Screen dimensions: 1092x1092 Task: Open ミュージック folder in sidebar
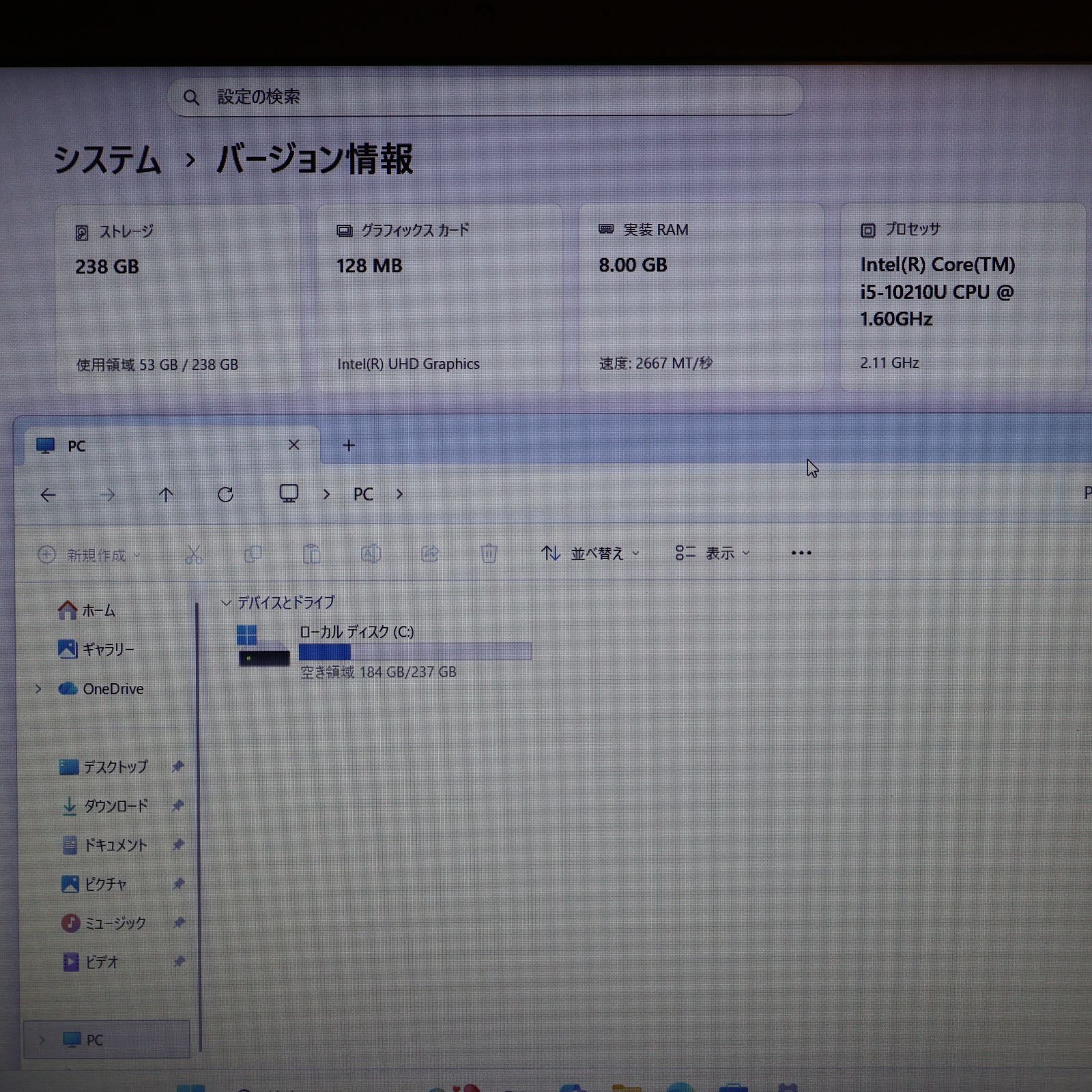[104, 923]
